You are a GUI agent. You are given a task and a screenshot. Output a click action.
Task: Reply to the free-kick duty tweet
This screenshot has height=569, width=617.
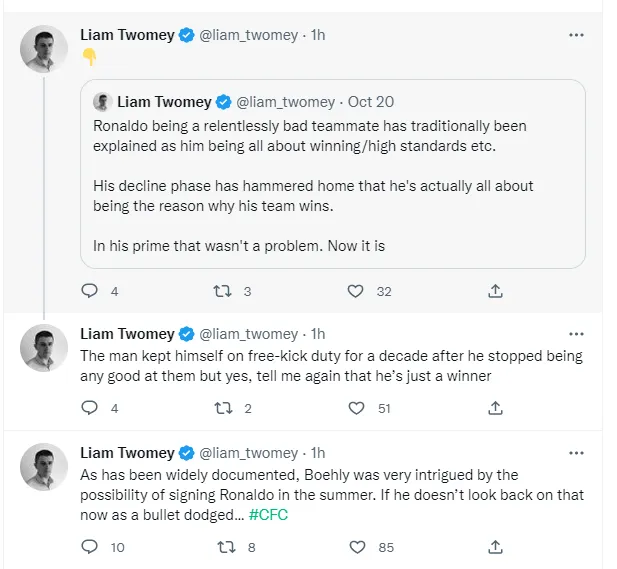click(x=90, y=408)
